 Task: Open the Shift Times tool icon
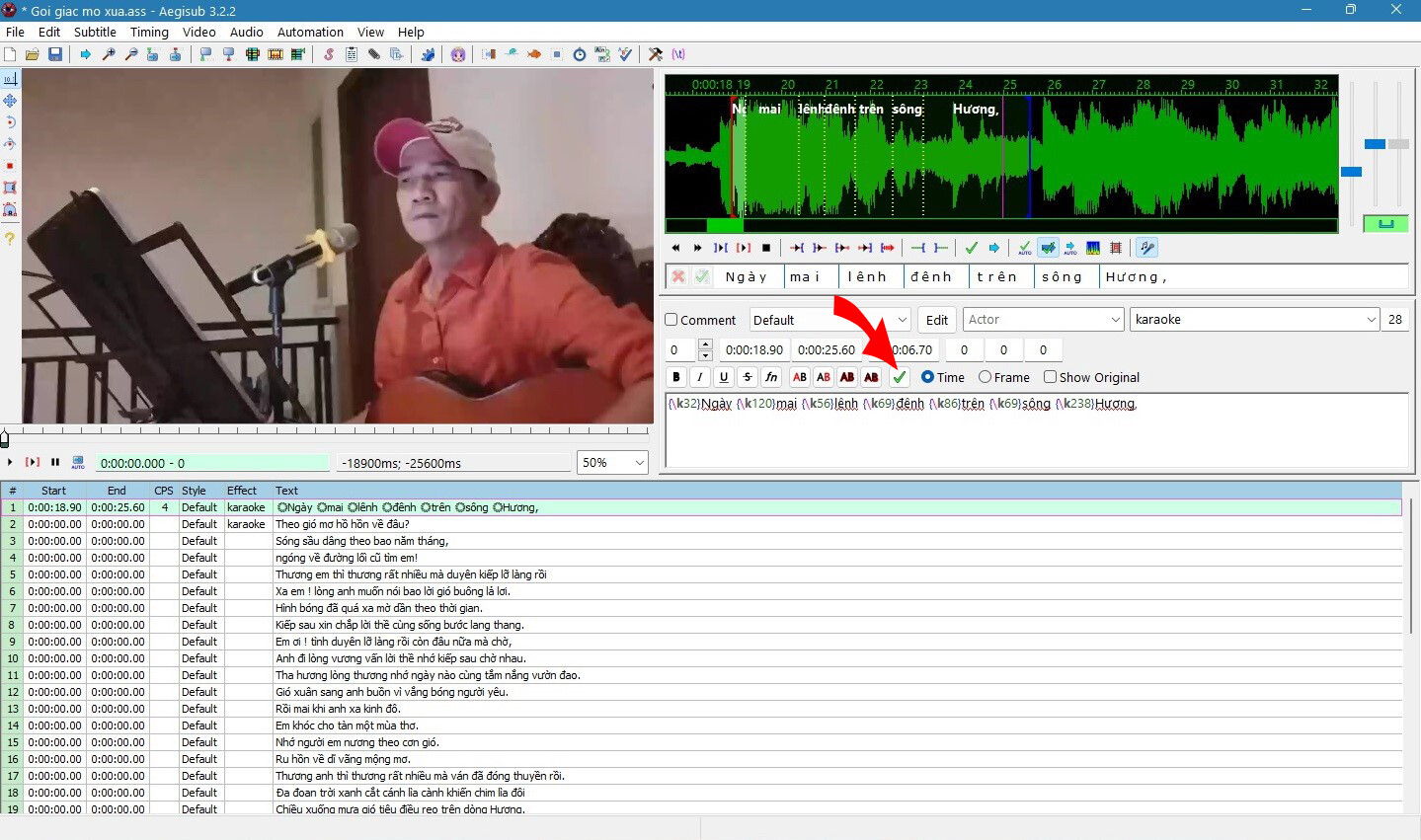[x=488, y=54]
